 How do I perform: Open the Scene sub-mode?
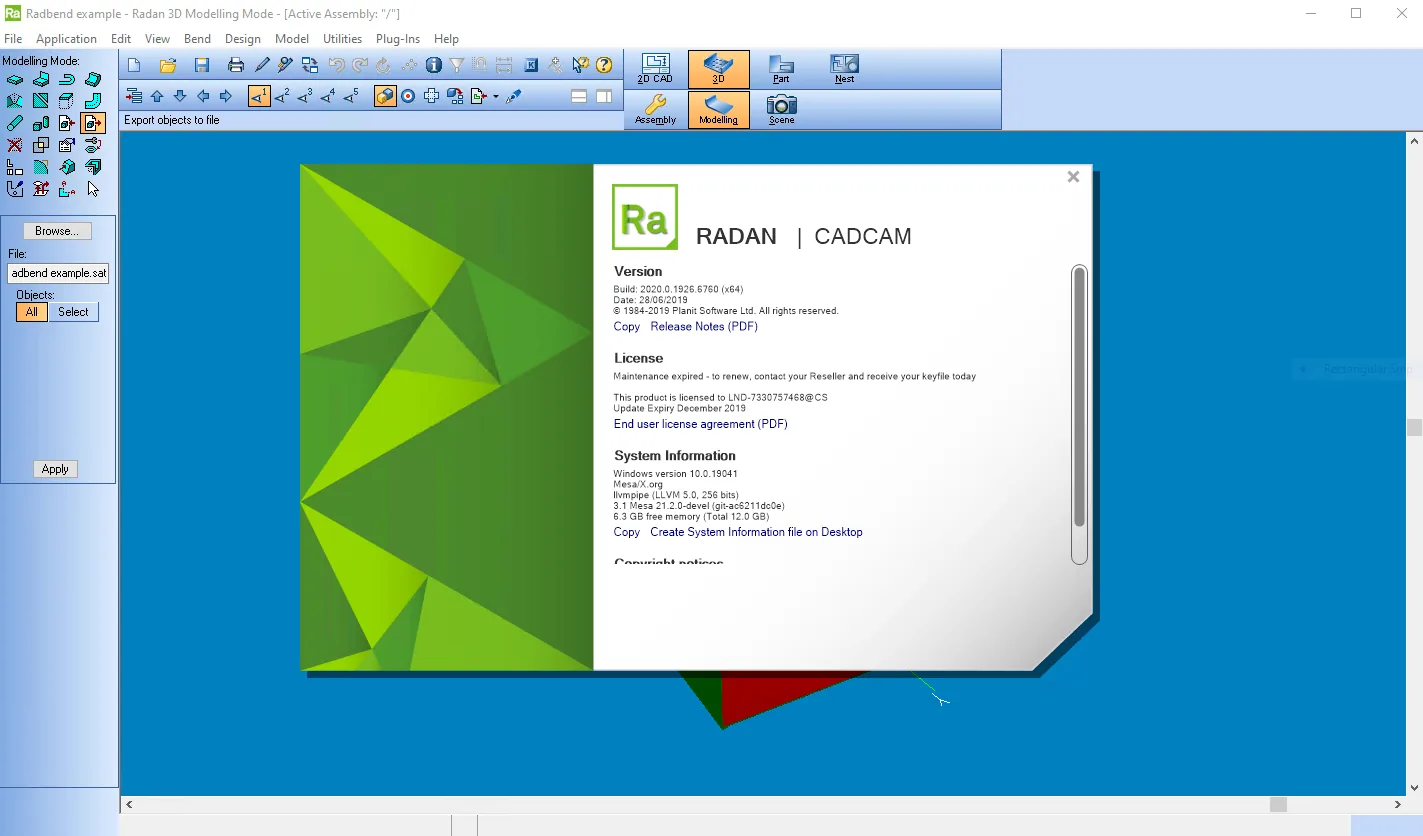[x=781, y=109]
